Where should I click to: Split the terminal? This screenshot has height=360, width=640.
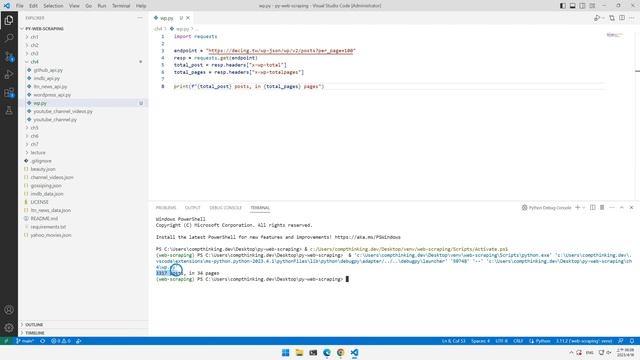[x=593, y=207]
